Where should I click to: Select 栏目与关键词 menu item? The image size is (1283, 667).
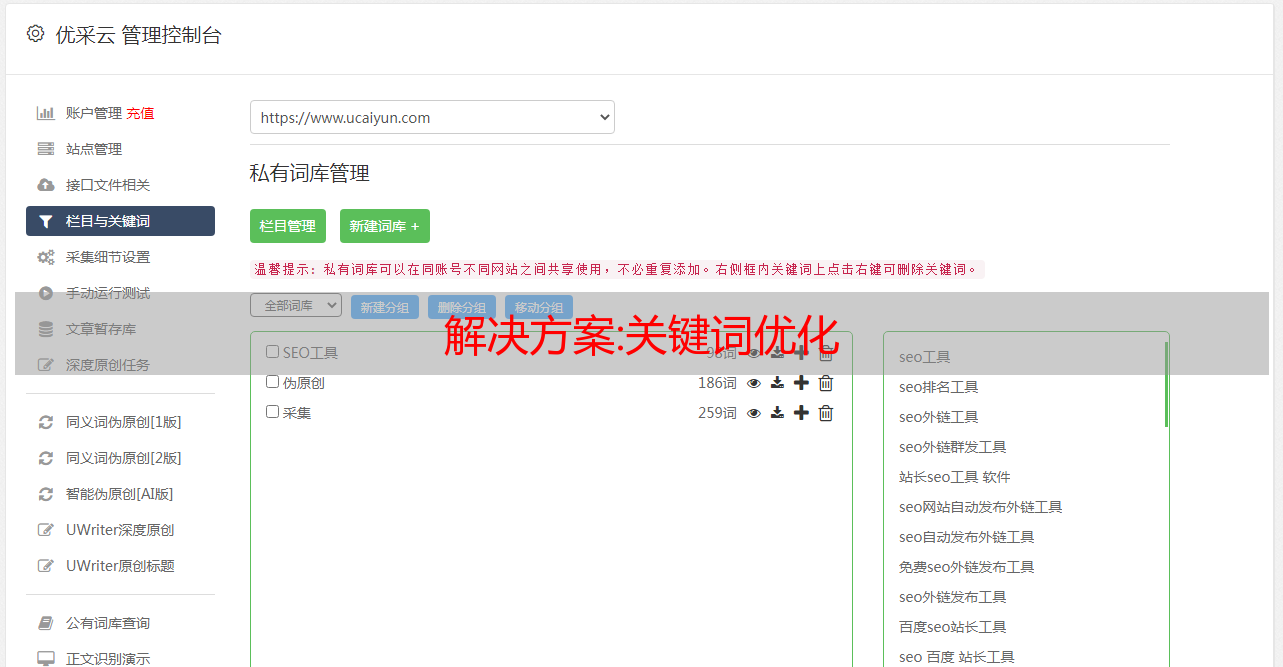[x=120, y=221]
